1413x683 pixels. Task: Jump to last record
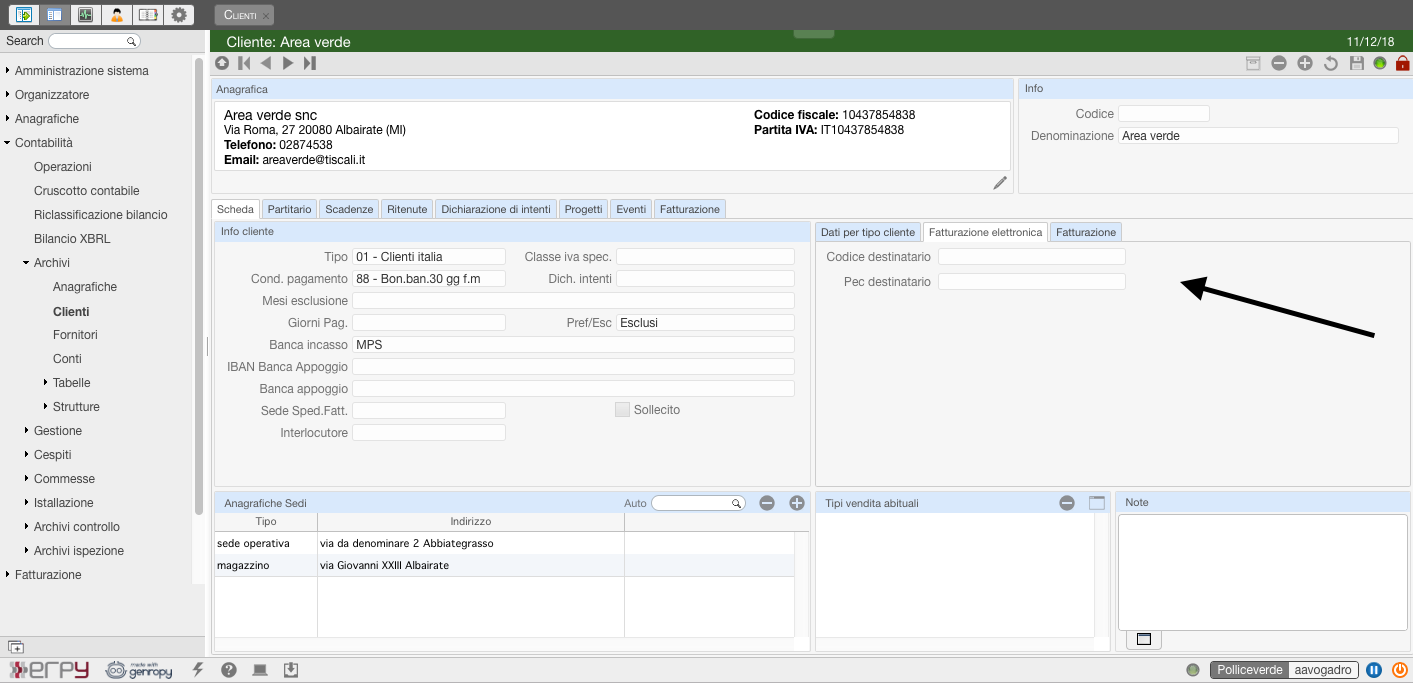(x=310, y=63)
